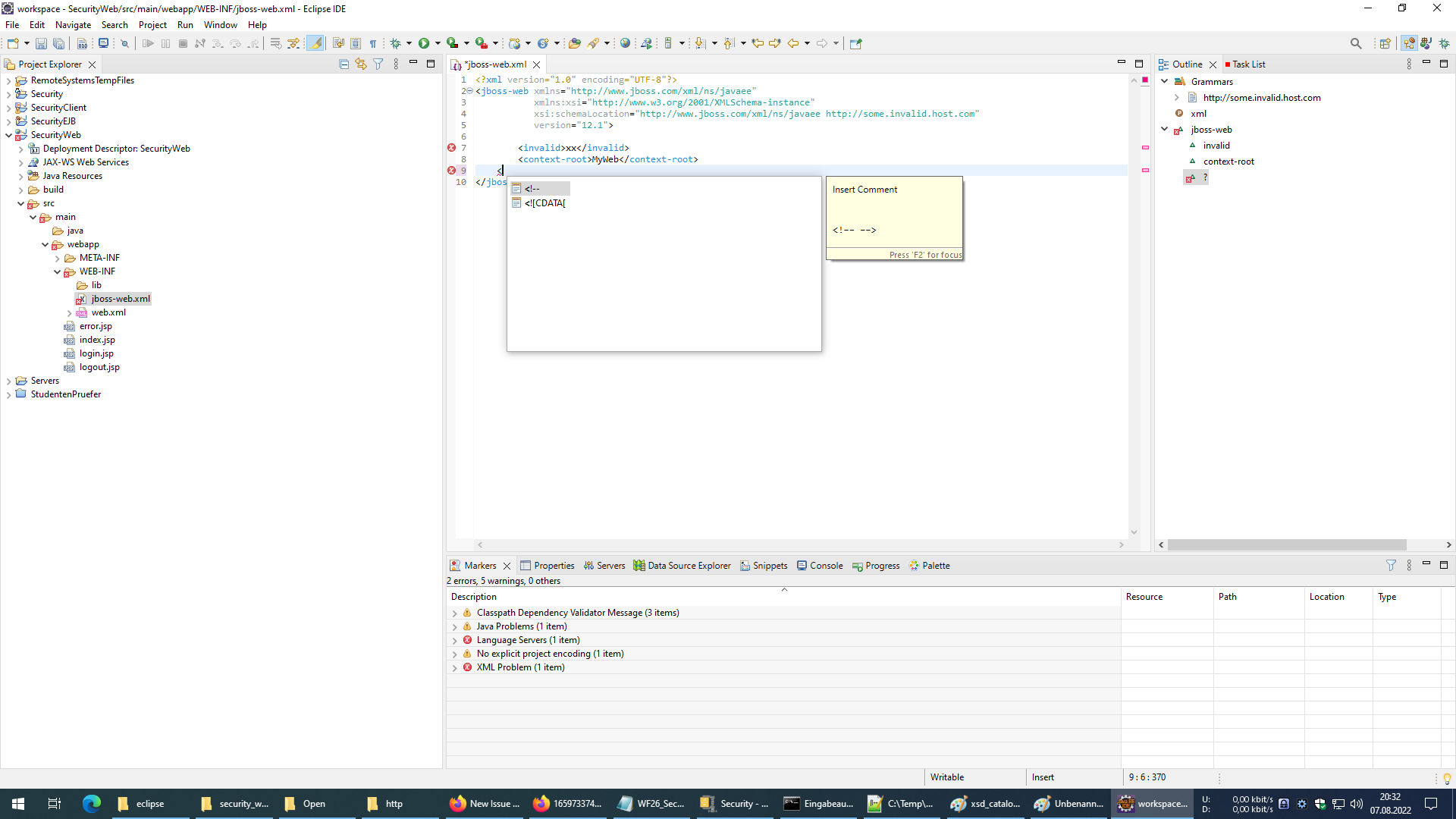This screenshot has height=819, width=1456.
Task: Switch to the Debug perspective icon
Action: pyautogui.click(x=1445, y=43)
